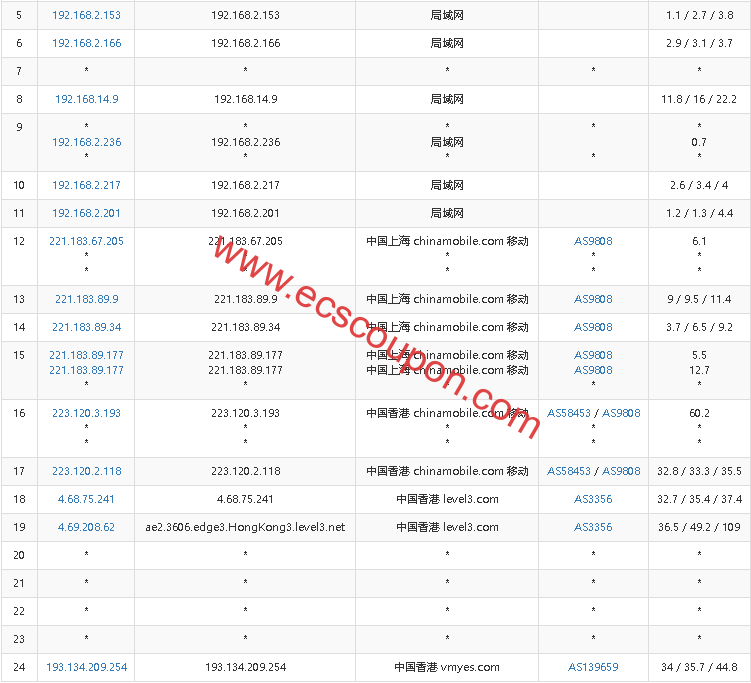The height and width of the screenshot is (683, 751).
Task: Open AS9808 link in hop 17
Action: coord(621,471)
